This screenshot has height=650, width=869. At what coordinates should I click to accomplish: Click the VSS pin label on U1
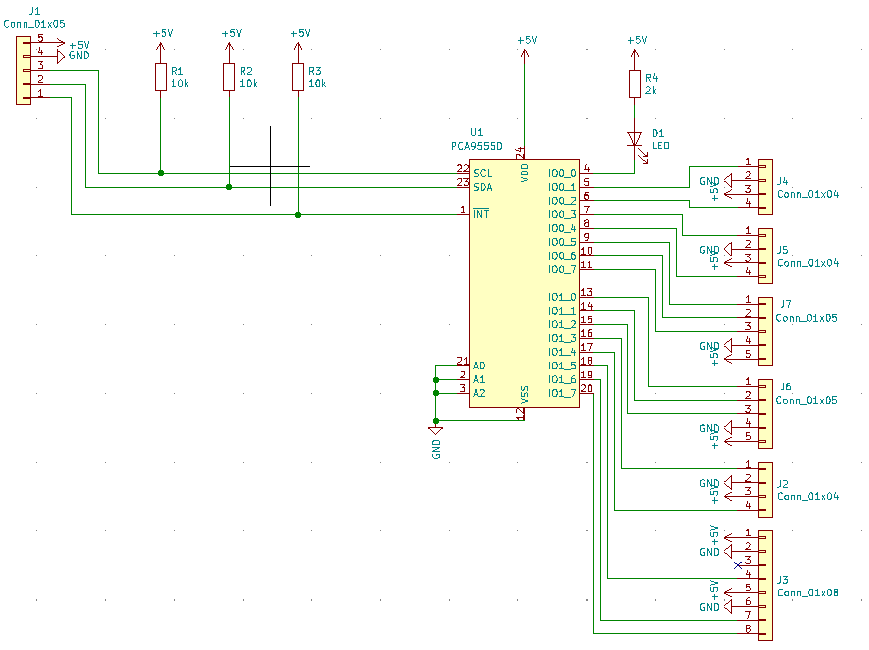(x=525, y=395)
